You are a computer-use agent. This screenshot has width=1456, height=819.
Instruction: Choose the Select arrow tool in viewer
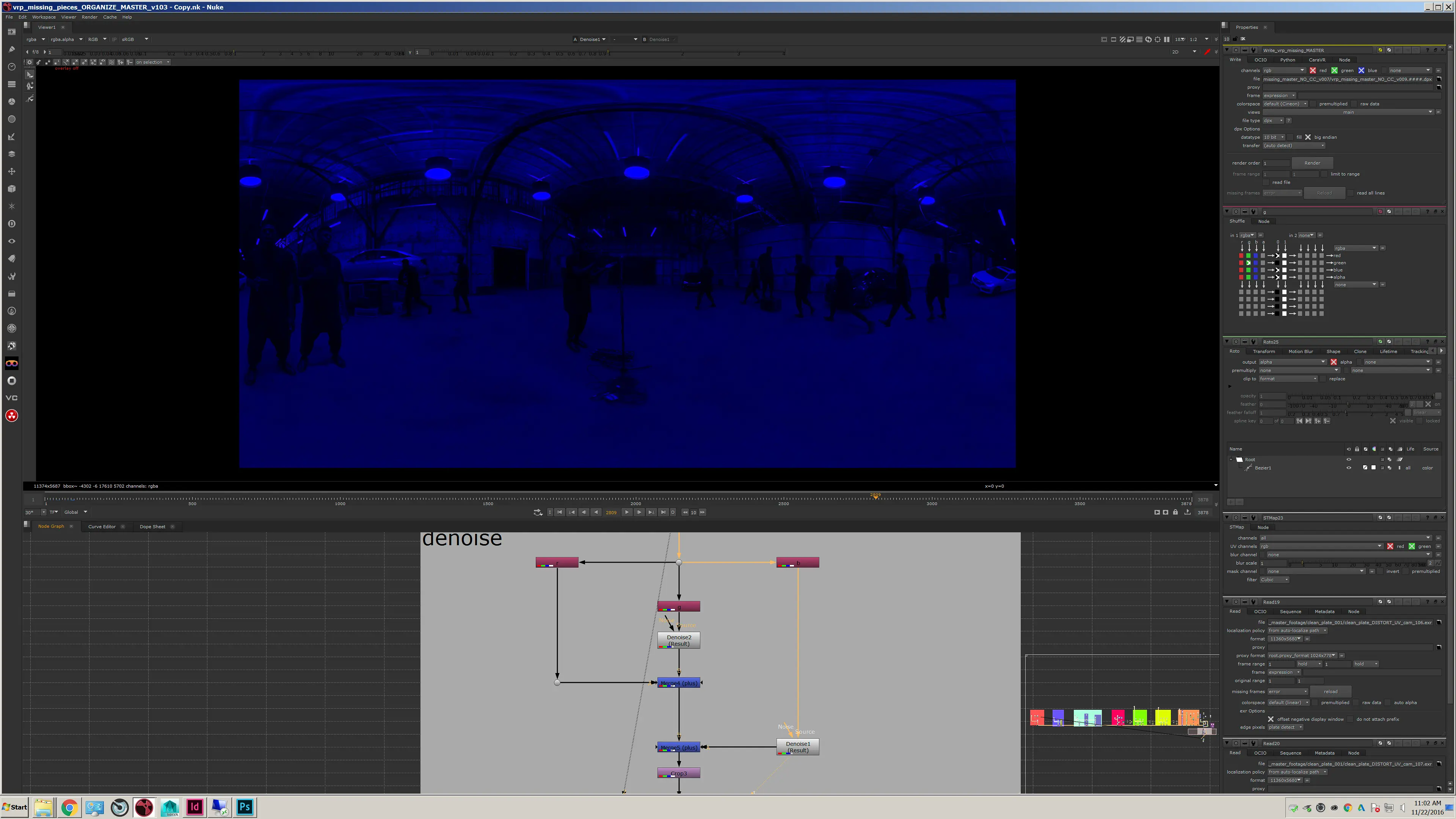(30, 75)
